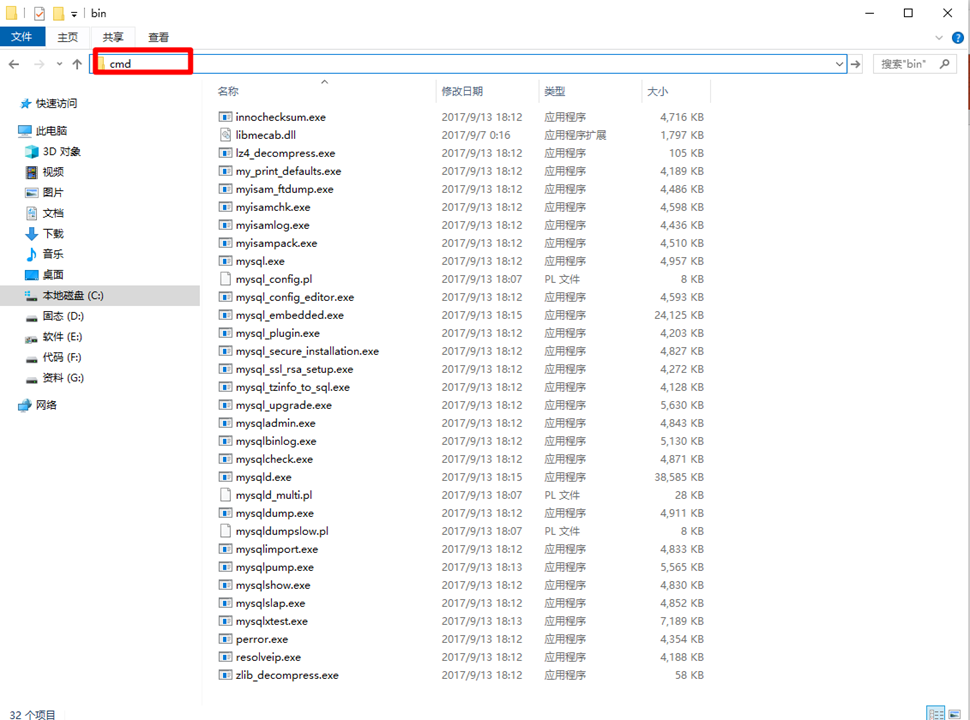The height and width of the screenshot is (720, 970).
Task: Open the help question mark icon
Action: 958,38
